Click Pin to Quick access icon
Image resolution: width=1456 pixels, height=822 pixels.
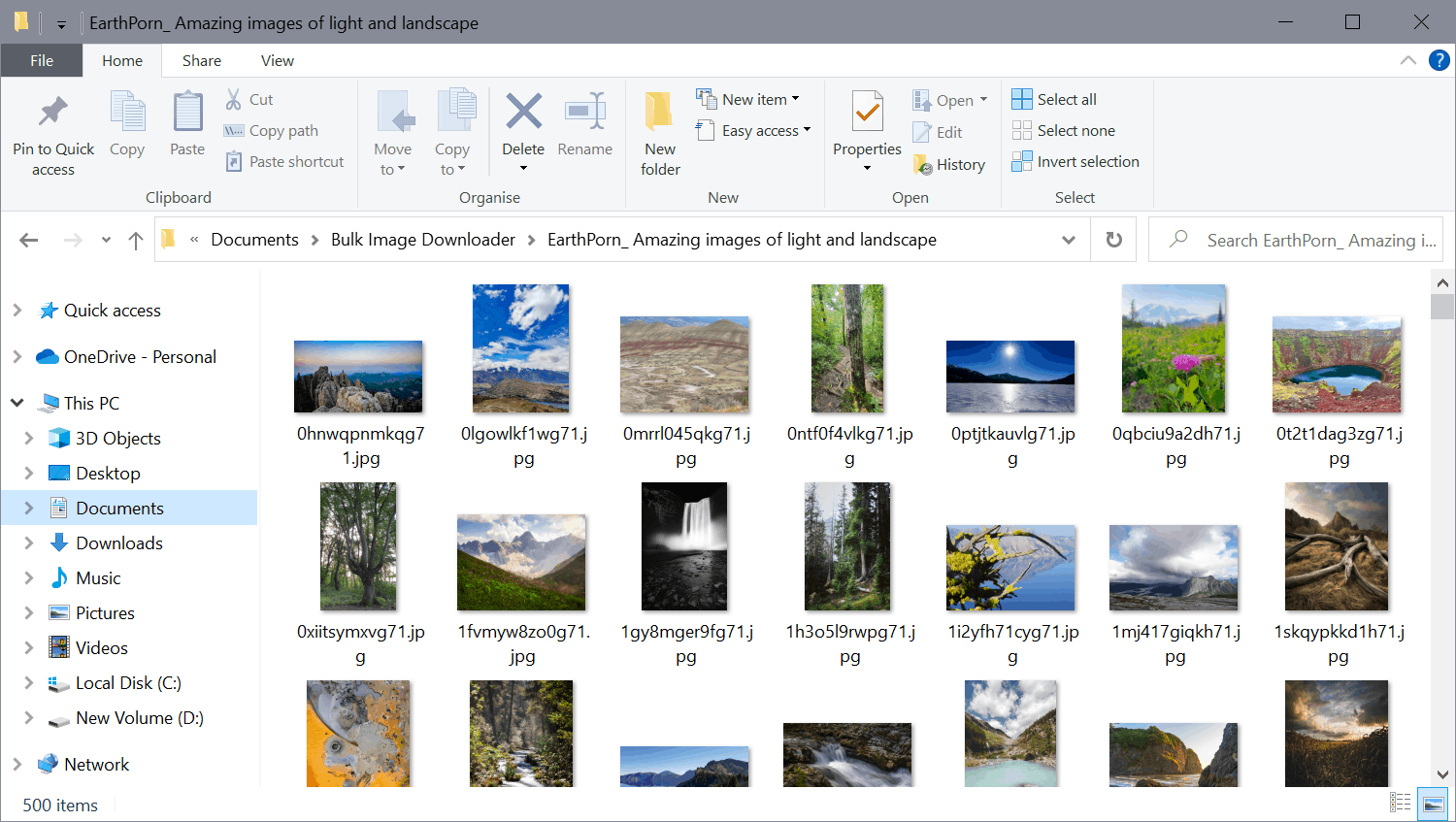point(52,112)
